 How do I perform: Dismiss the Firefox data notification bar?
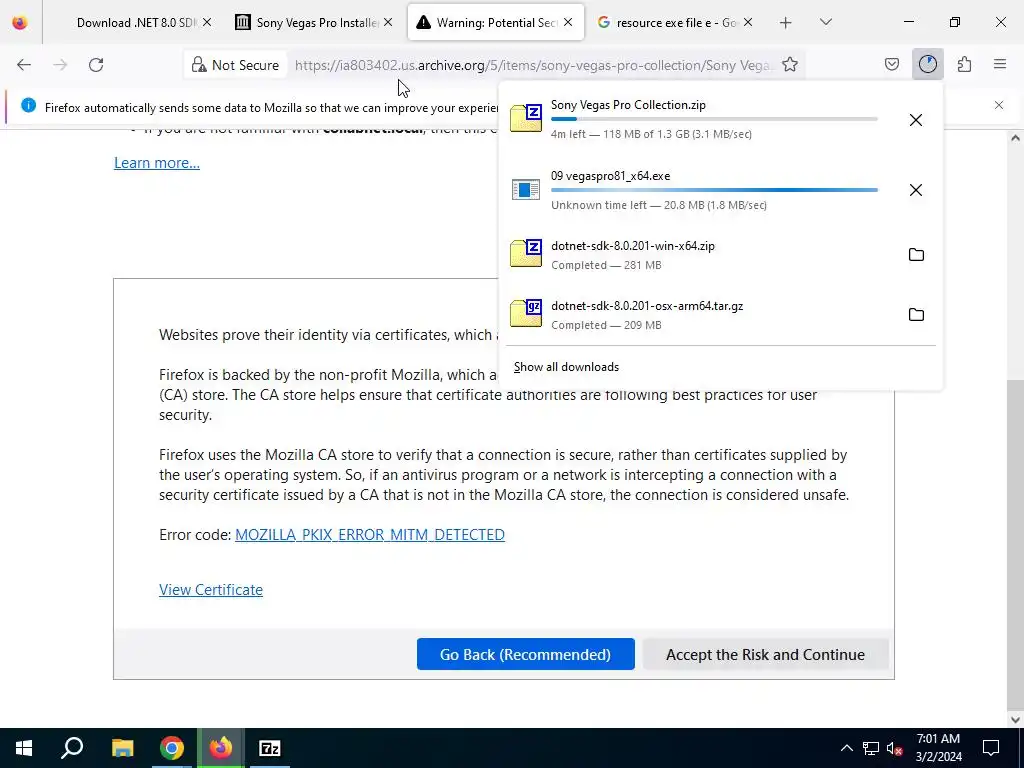[999, 105]
